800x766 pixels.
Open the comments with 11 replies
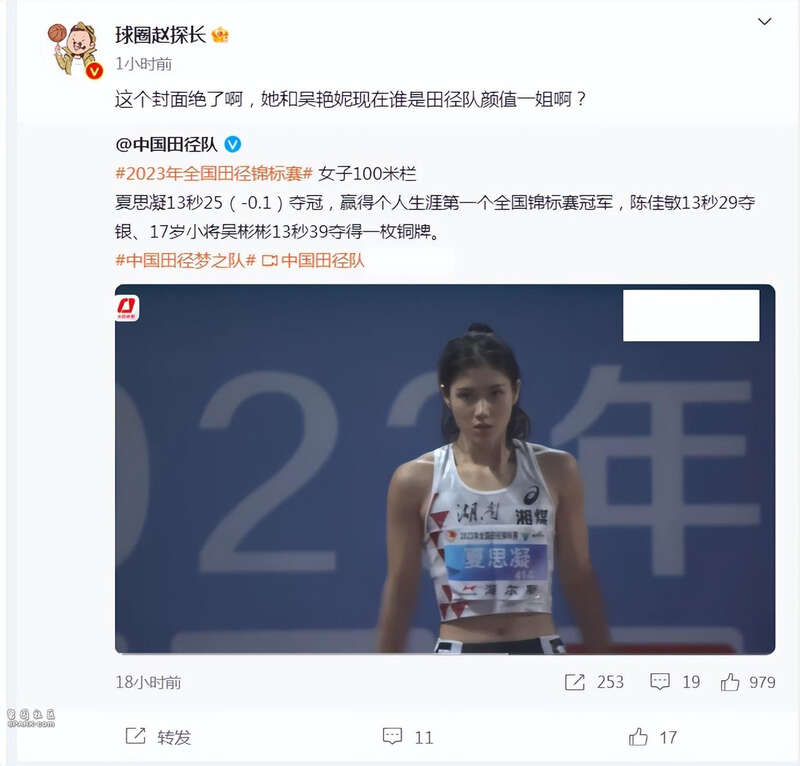(408, 736)
